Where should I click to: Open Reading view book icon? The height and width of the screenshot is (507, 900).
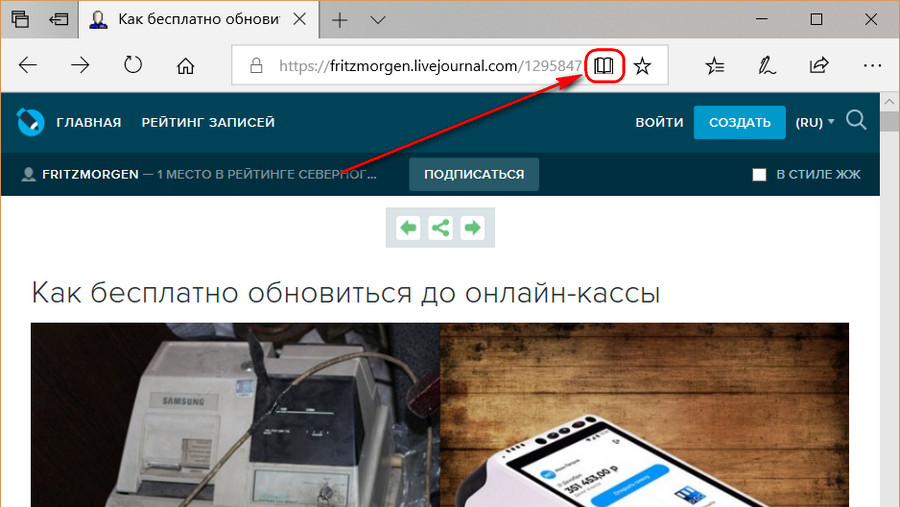point(603,66)
